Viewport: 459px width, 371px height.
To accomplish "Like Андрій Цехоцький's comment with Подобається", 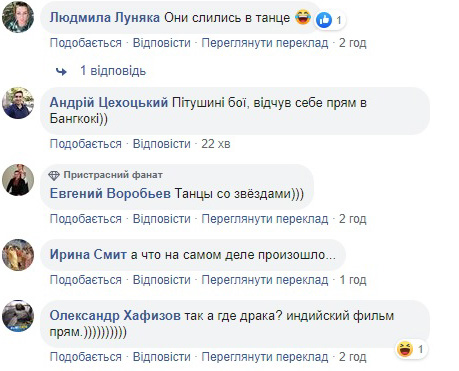I will pos(86,144).
